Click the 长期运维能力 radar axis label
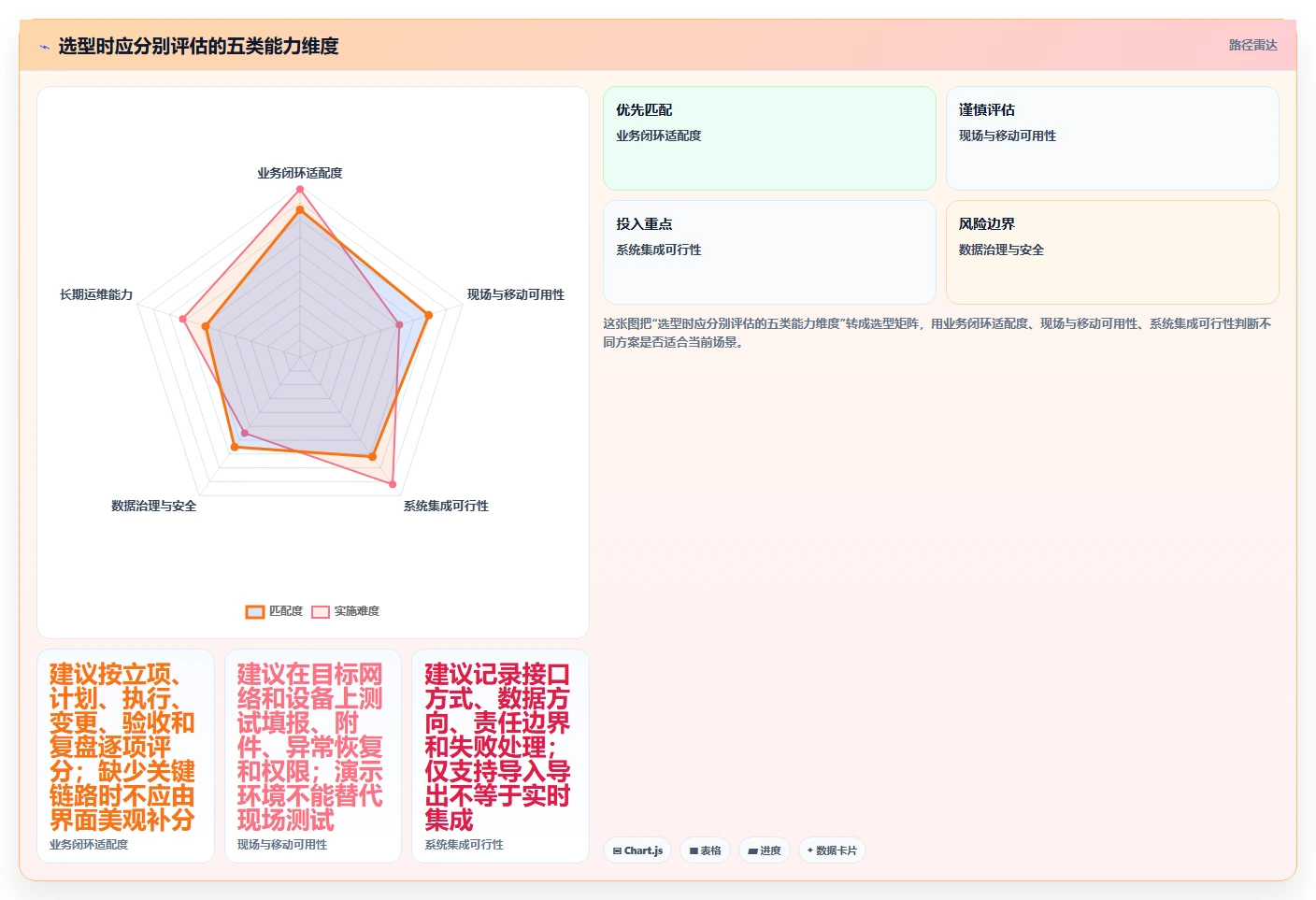1316x900 pixels. tap(96, 294)
